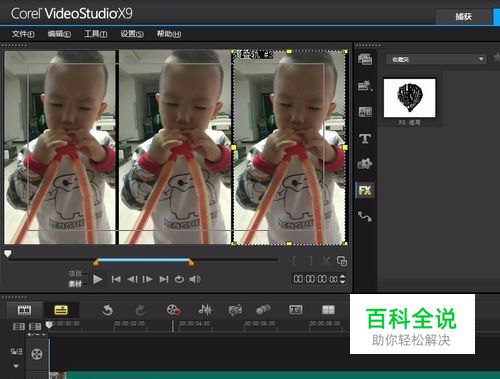Click the timeline ruler at 00:00:02:00
This screenshot has width=500, height=379.
[130, 324]
